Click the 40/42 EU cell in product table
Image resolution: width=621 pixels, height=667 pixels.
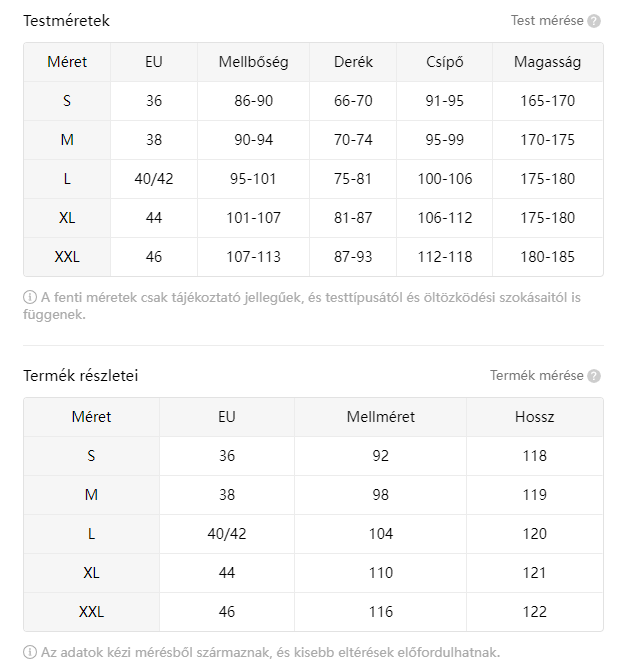[227, 534]
